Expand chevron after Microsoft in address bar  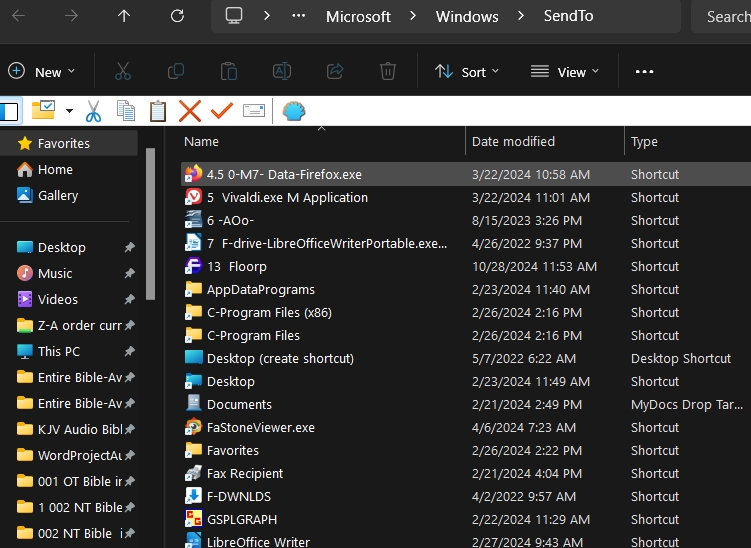(x=413, y=16)
